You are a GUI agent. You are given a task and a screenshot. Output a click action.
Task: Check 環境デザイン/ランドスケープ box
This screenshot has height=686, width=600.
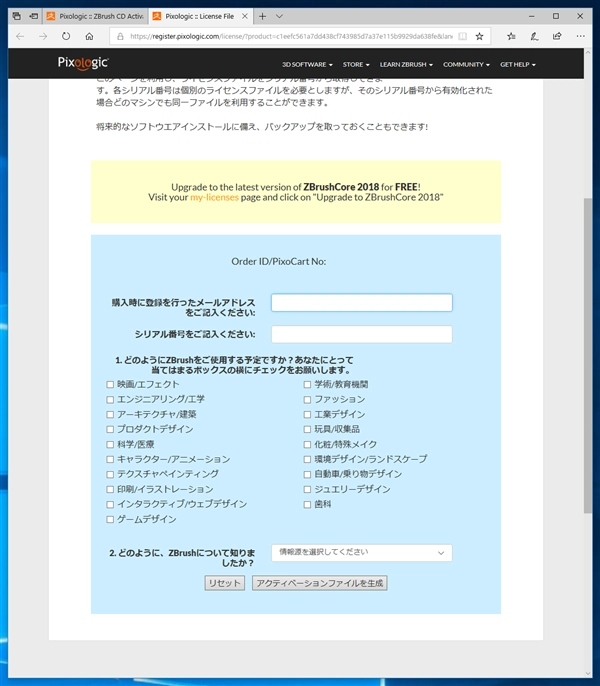point(307,459)
